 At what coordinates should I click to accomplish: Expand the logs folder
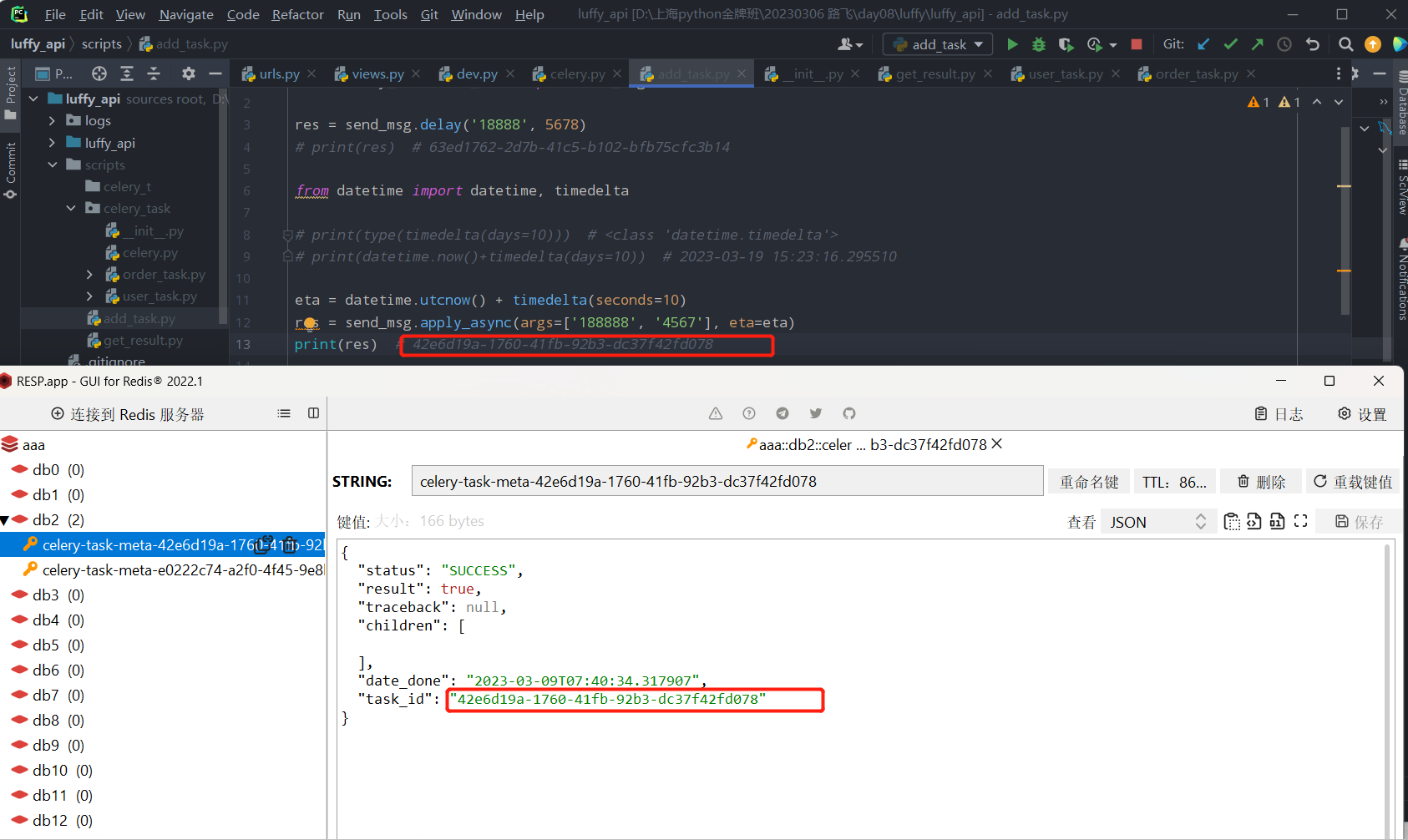click(x=52, y=120)
